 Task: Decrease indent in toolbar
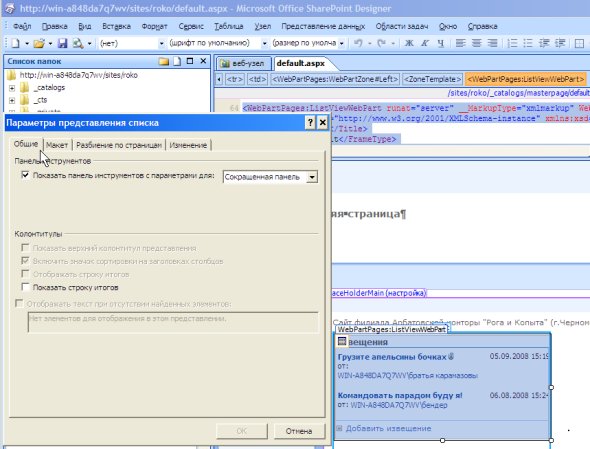[544, 43]
